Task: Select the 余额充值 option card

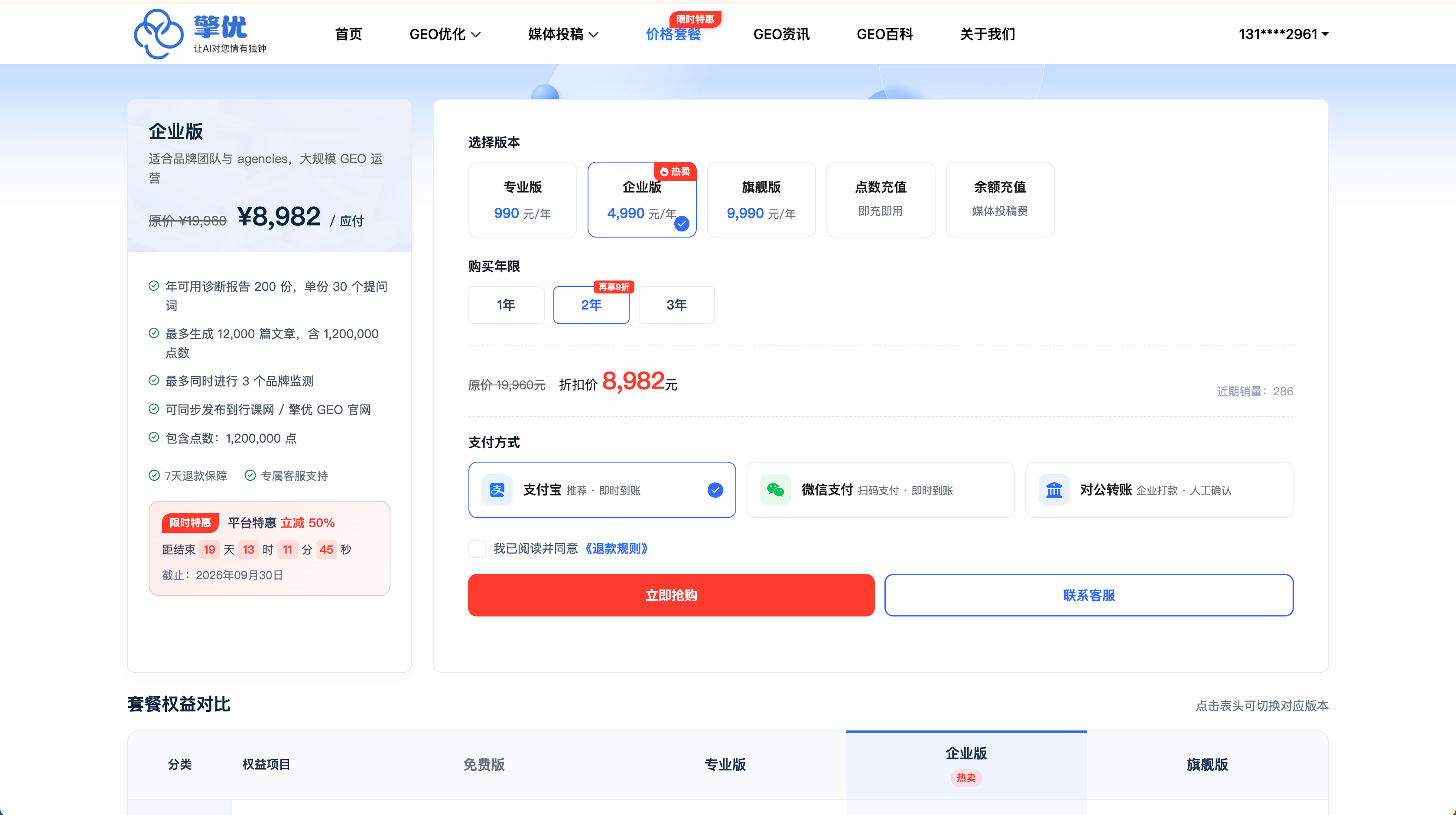Action: coord(1000,200)
